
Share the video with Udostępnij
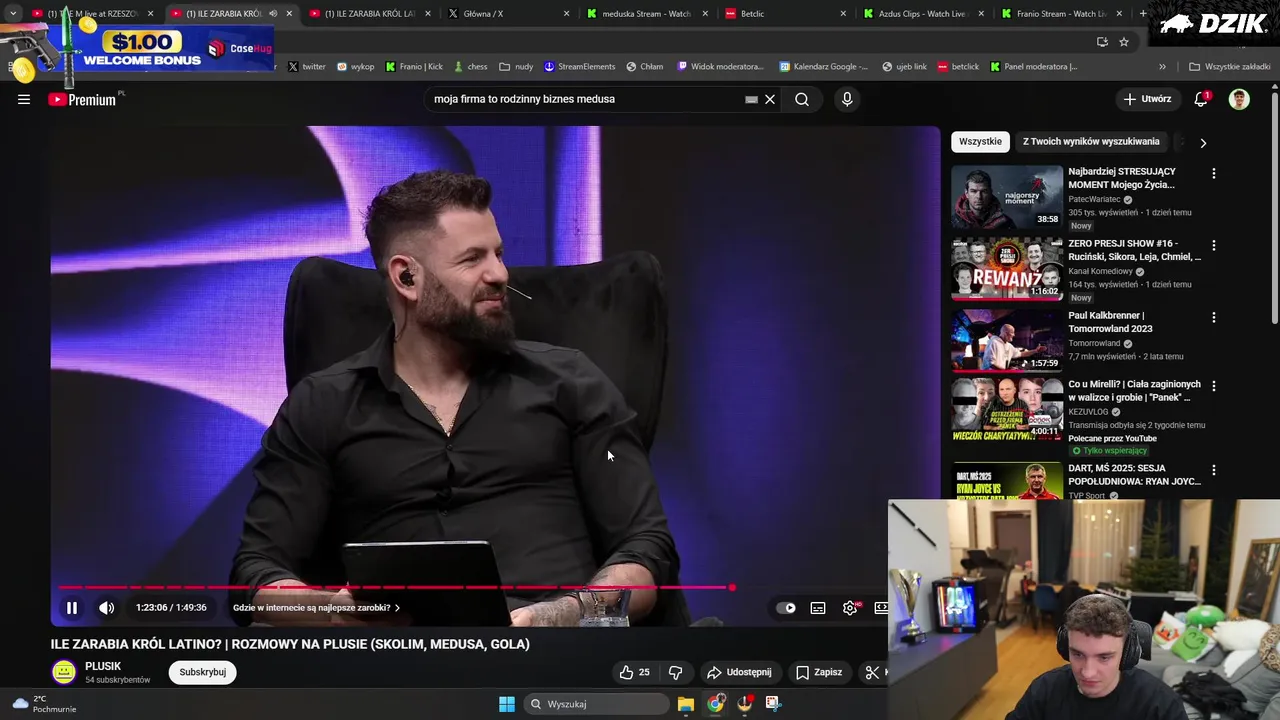[739, 672]
